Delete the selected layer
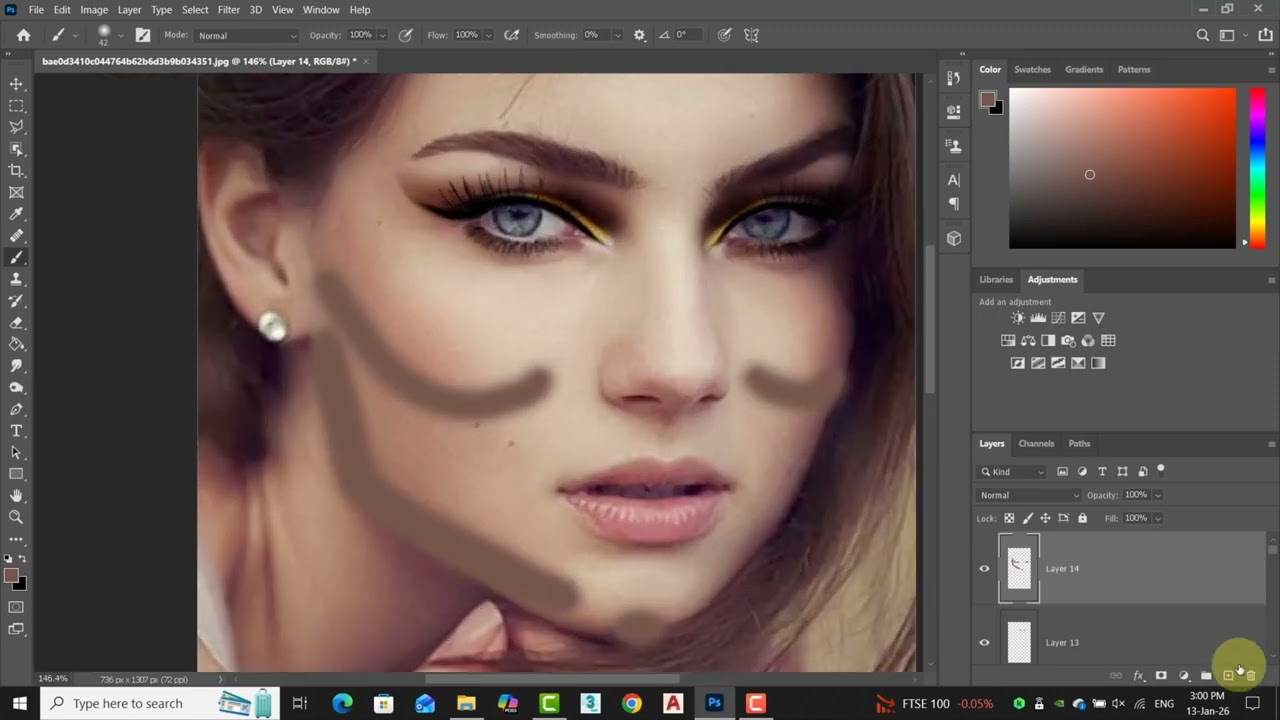1280x720 pixels. (1250, 676)
